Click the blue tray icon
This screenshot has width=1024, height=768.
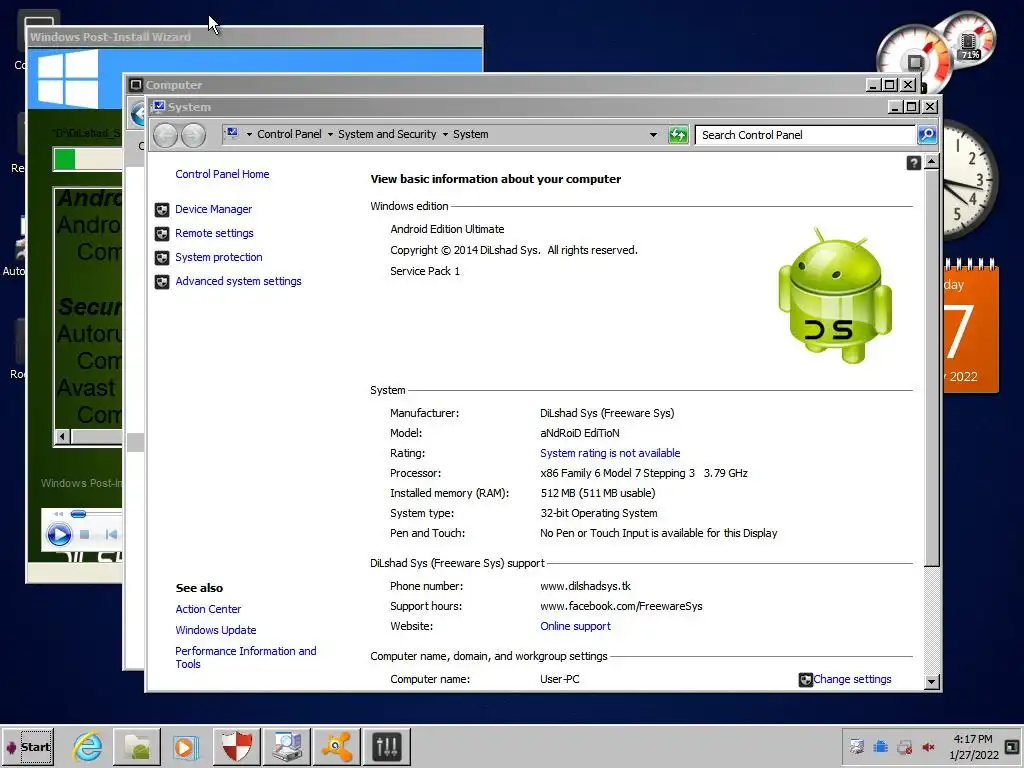pyautogui.click(x=880, y=746)
